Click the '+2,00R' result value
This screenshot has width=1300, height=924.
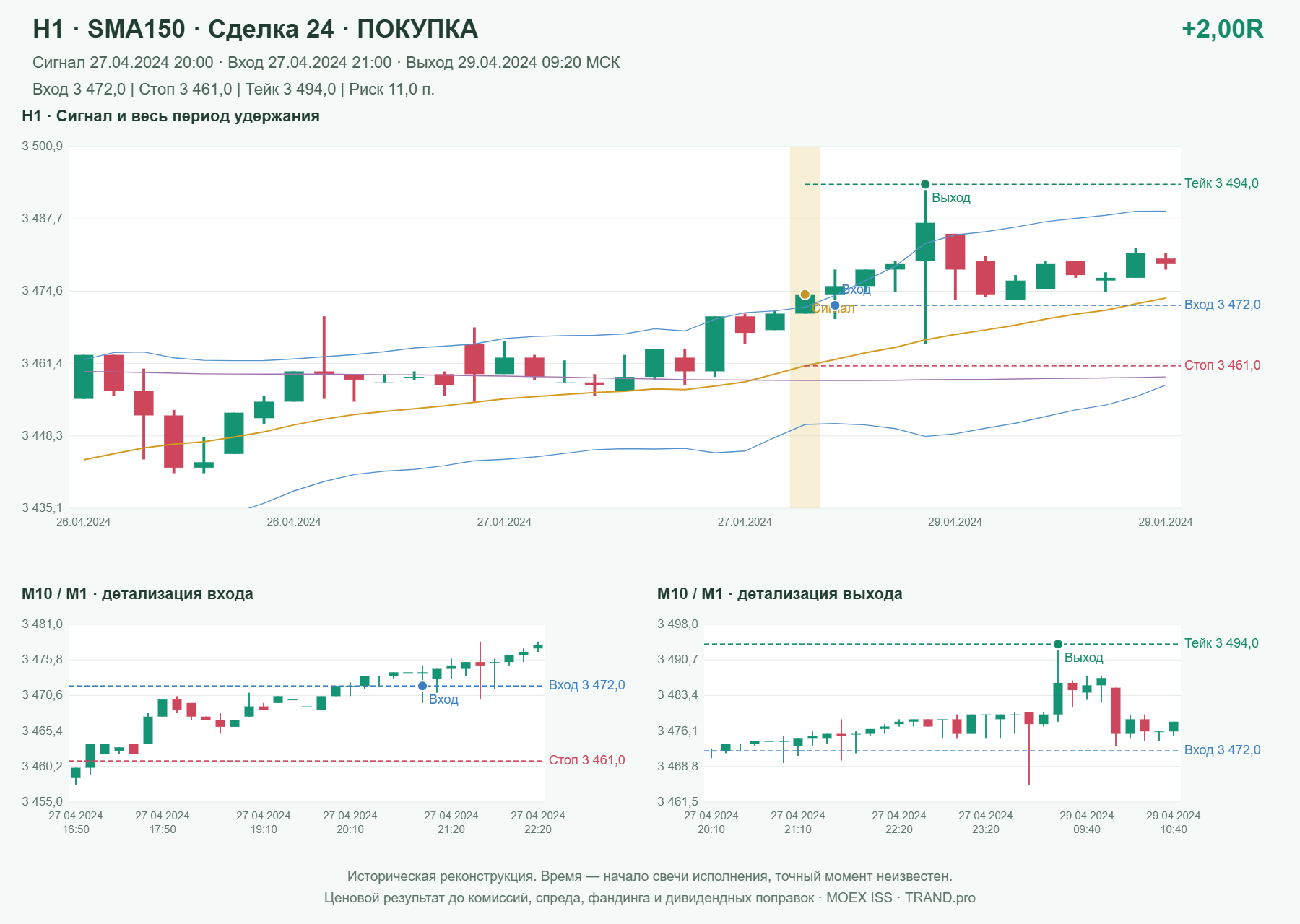(1222, 29)
